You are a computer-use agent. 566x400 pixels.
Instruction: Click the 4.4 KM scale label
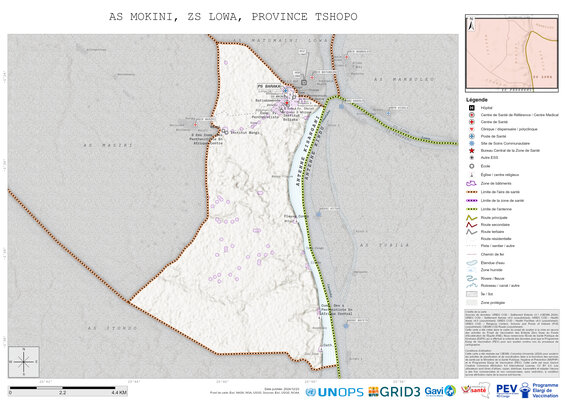point(119,392)
